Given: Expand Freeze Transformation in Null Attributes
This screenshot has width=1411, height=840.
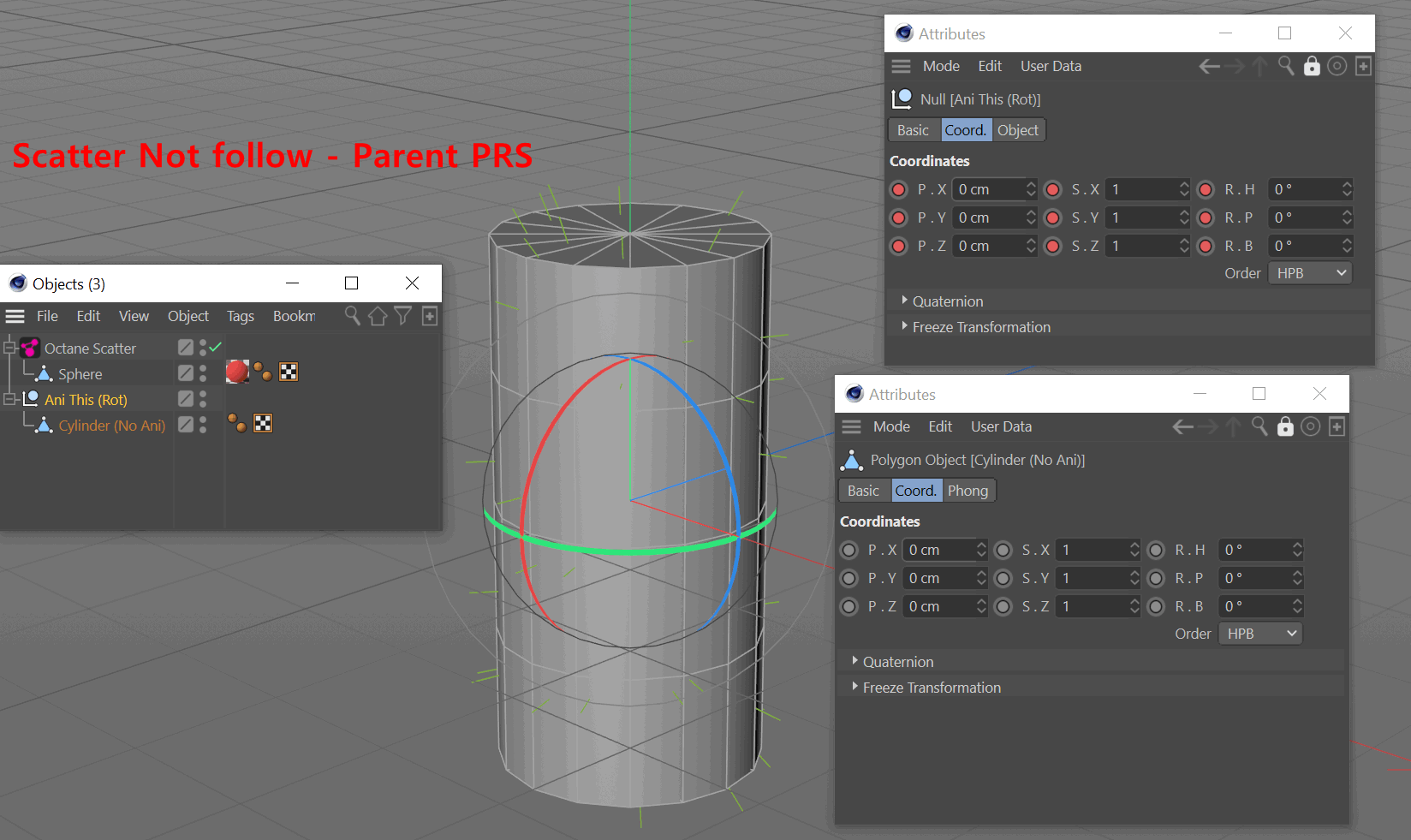Looking at the screenshot, I should pos(981,327).
